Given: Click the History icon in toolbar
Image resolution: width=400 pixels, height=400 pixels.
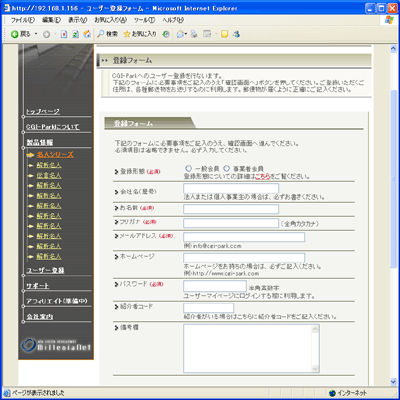Looking at the screenshot, I should (x=166, y=34).
